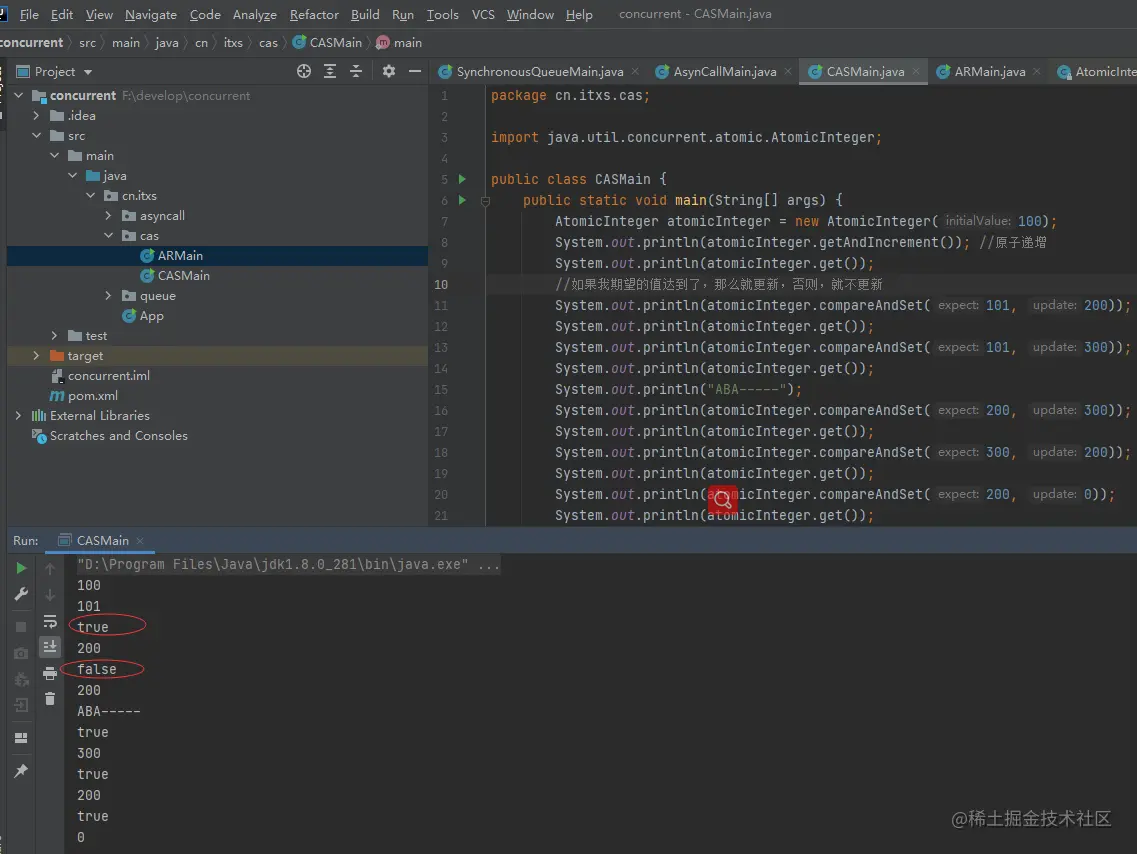Close the CASMain run tab

click(x=140, y=541)
